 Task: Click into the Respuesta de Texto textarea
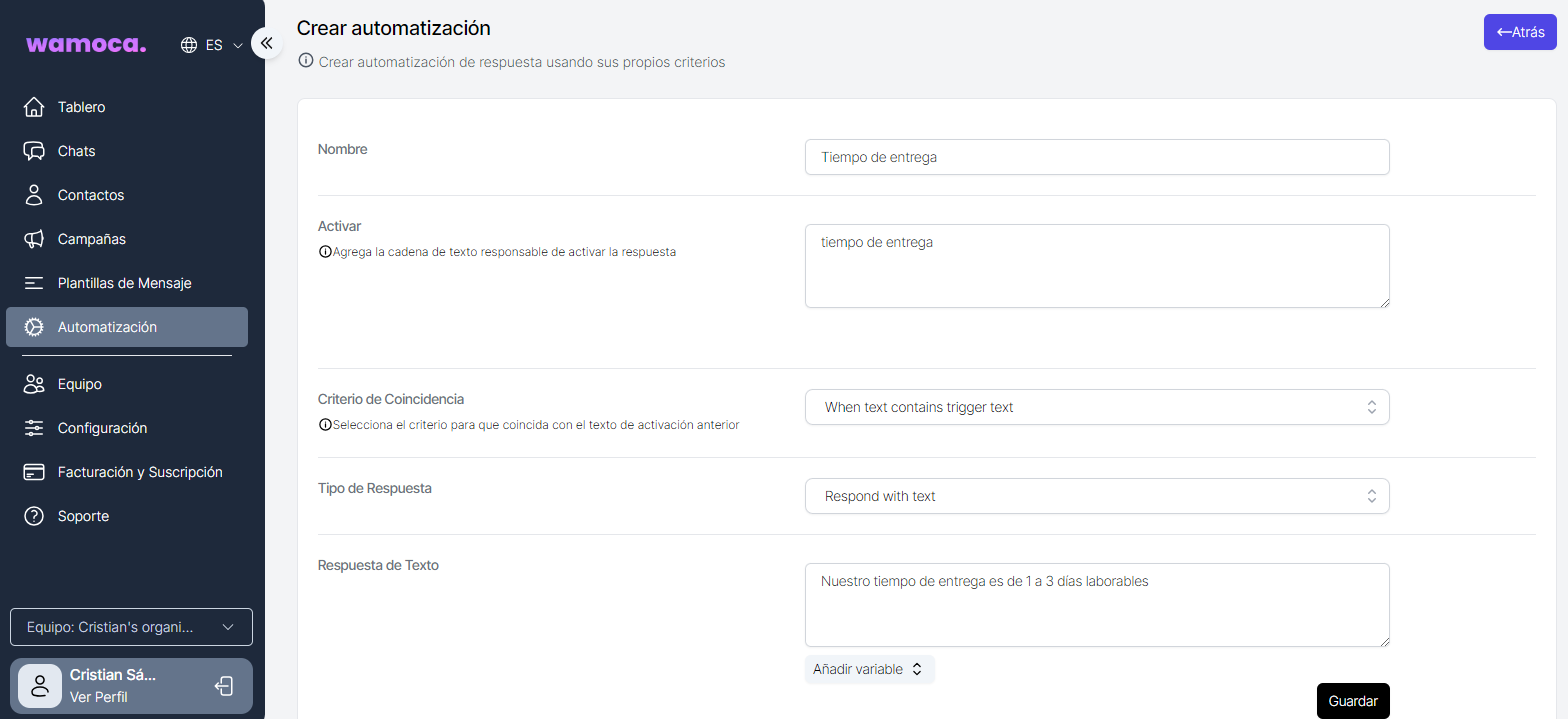(1097, 605)
